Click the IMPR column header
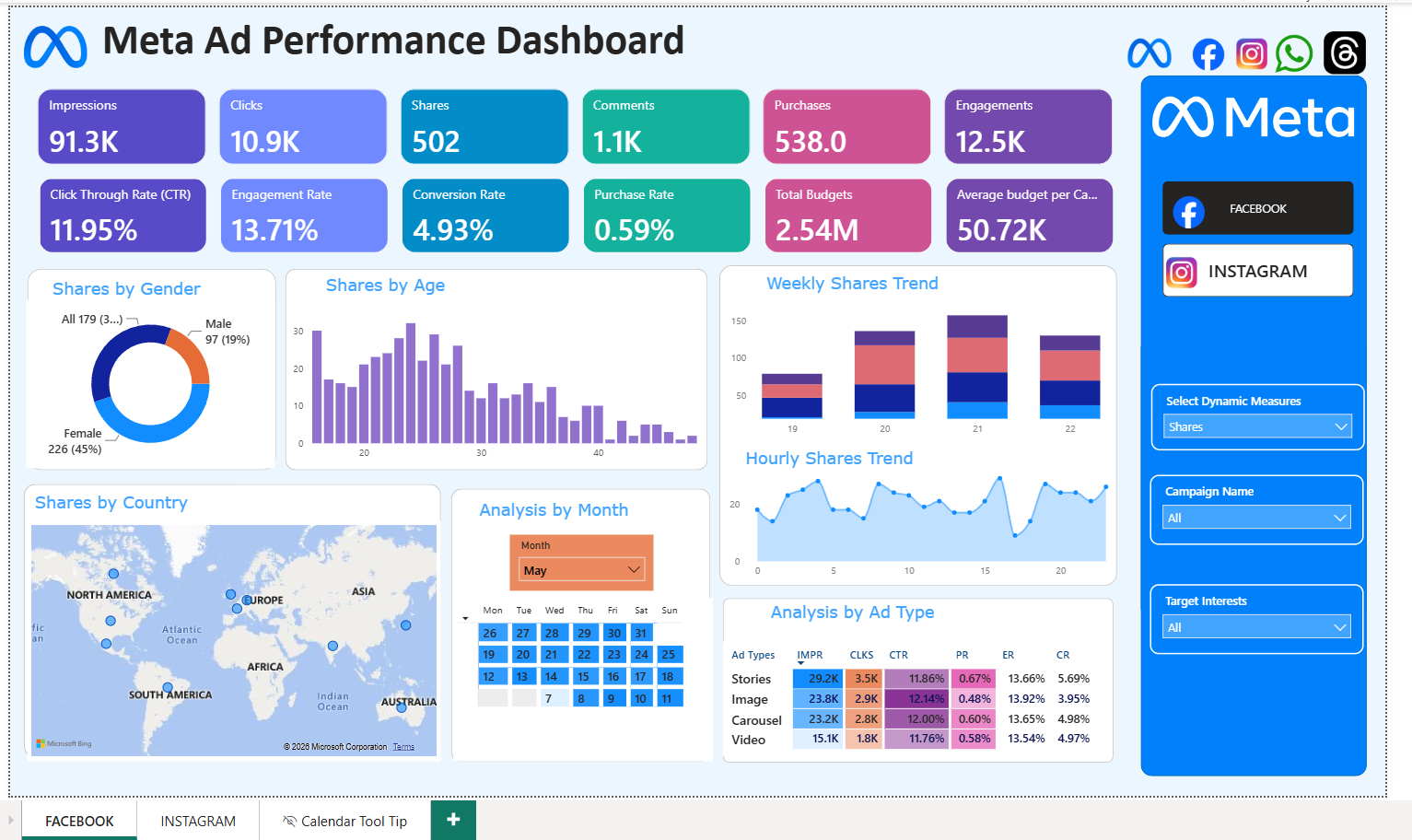Image resolution: width=1412 pixels, height=840 pixels. 810,655
